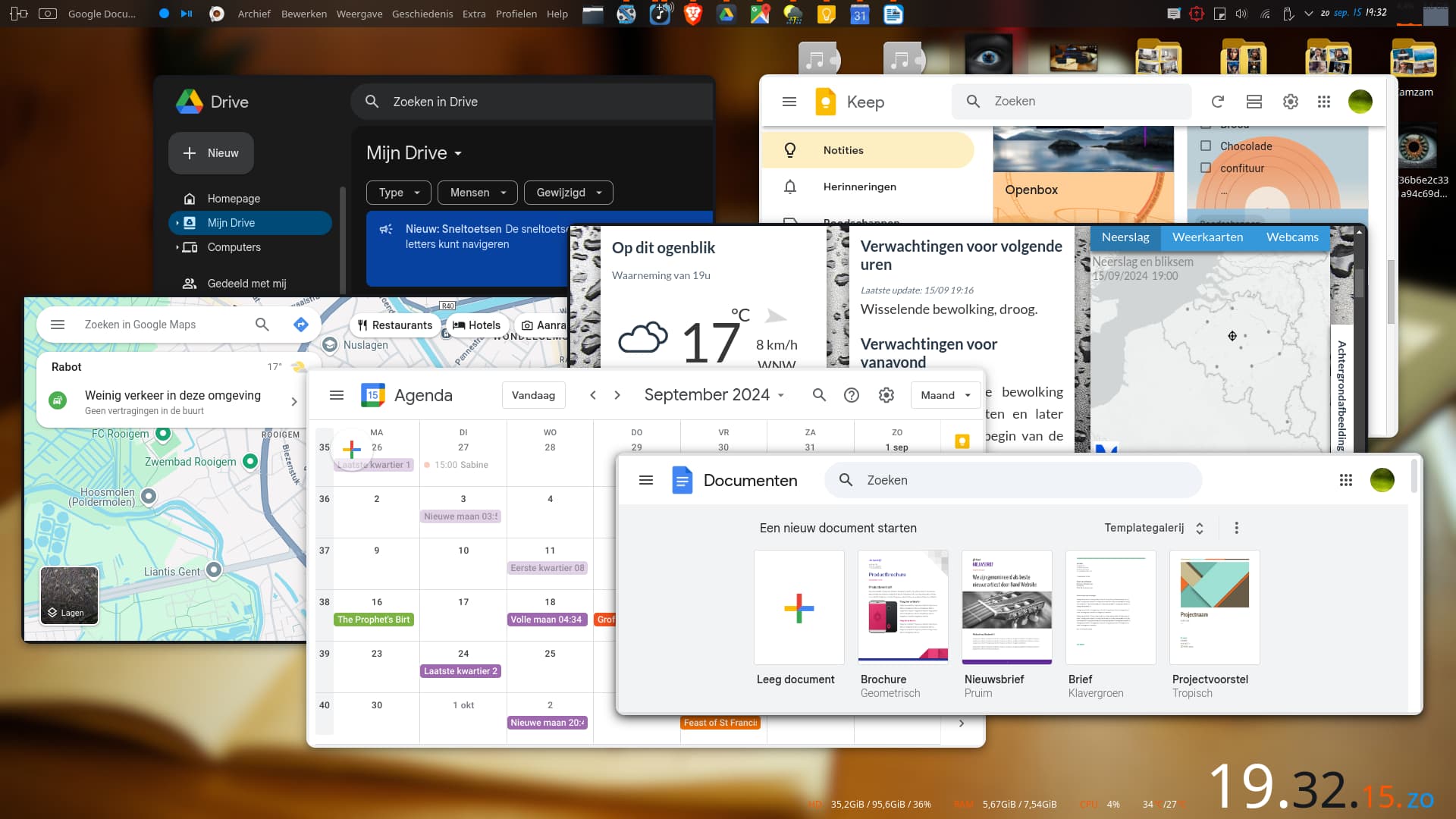Open Google apps grid in Documenten
This screenshot has width=1456, height=819.
tap(1346, 480)
